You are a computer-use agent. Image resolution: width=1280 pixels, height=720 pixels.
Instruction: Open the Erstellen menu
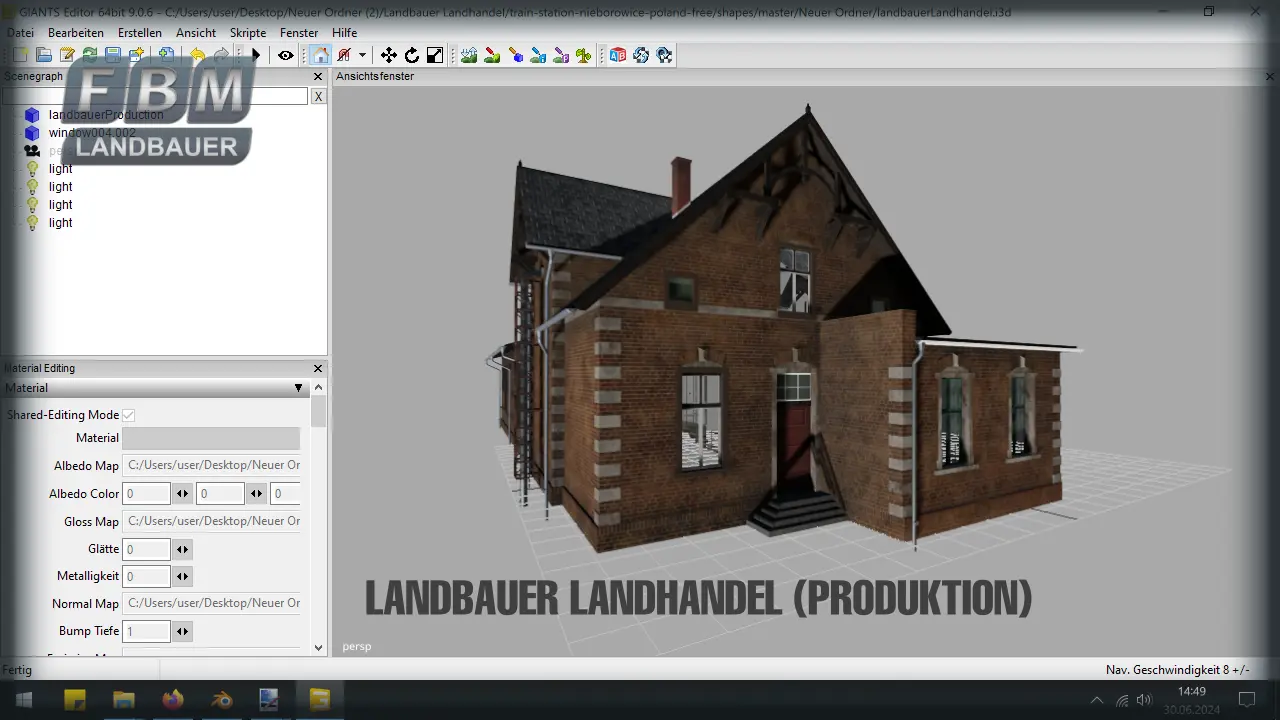click(140, 33)
